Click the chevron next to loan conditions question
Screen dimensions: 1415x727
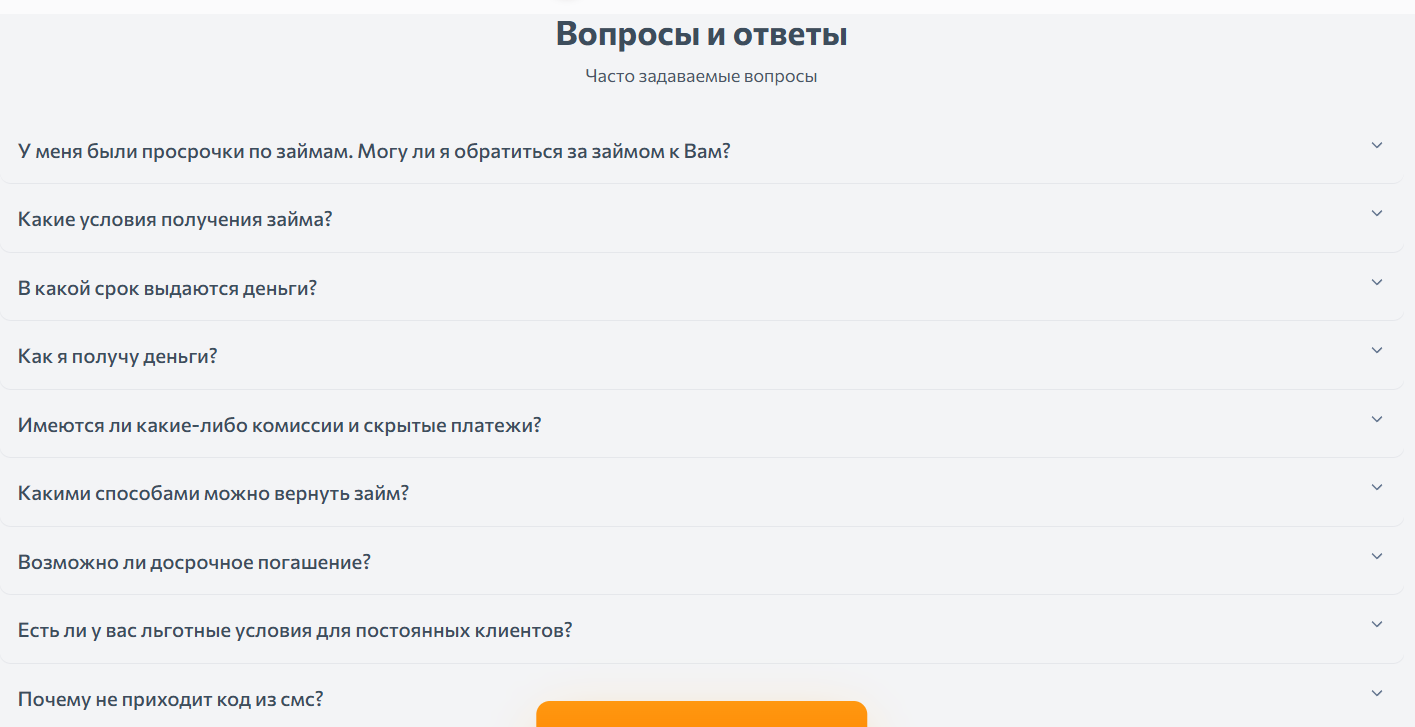coord(1379,213)
